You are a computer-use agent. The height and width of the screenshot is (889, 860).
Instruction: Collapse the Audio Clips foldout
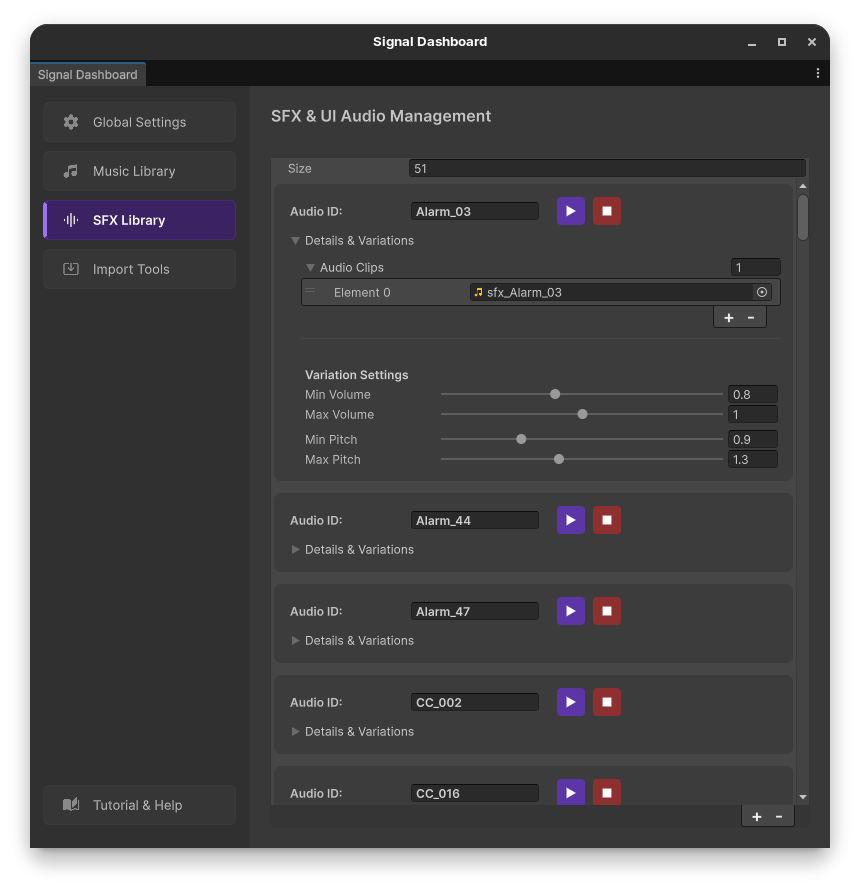310,268
